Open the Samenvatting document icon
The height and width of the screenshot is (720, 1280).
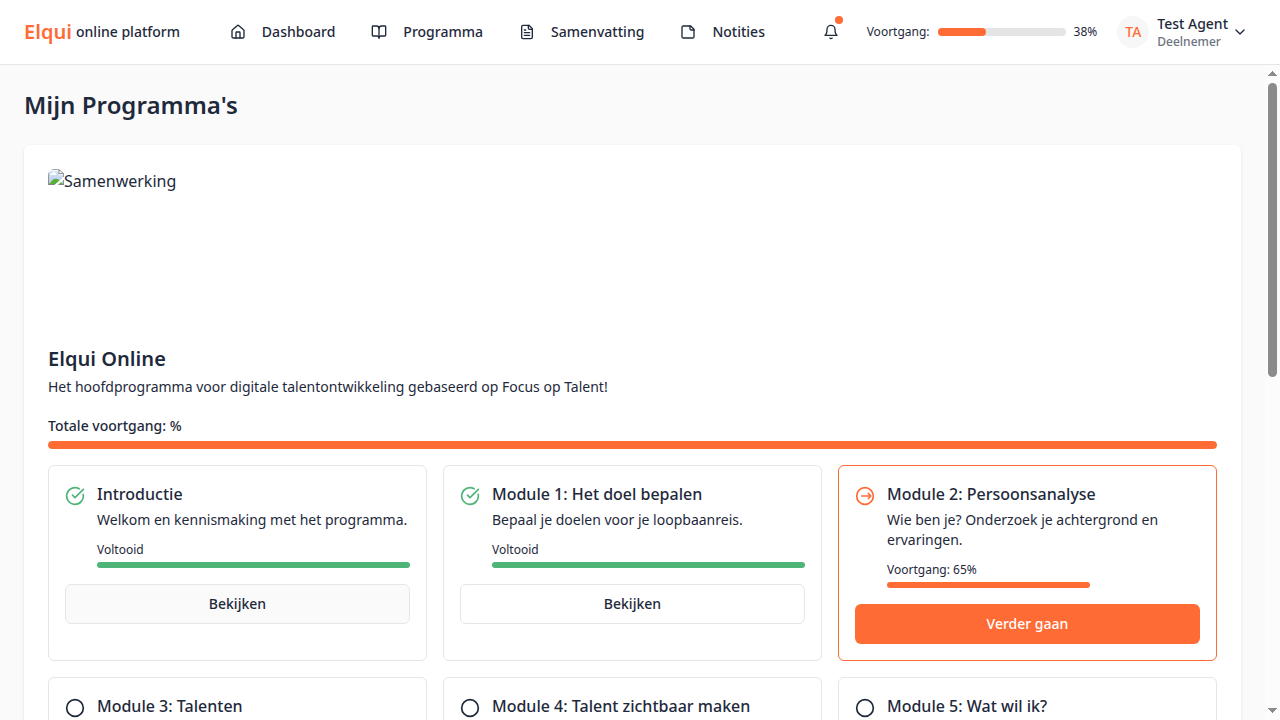click(527, 32)
